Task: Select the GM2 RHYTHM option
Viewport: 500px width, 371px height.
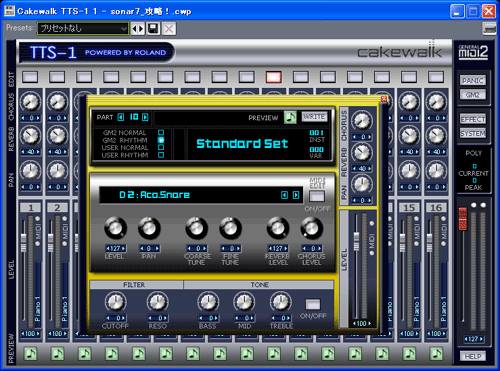Action: tap(161, 140)
